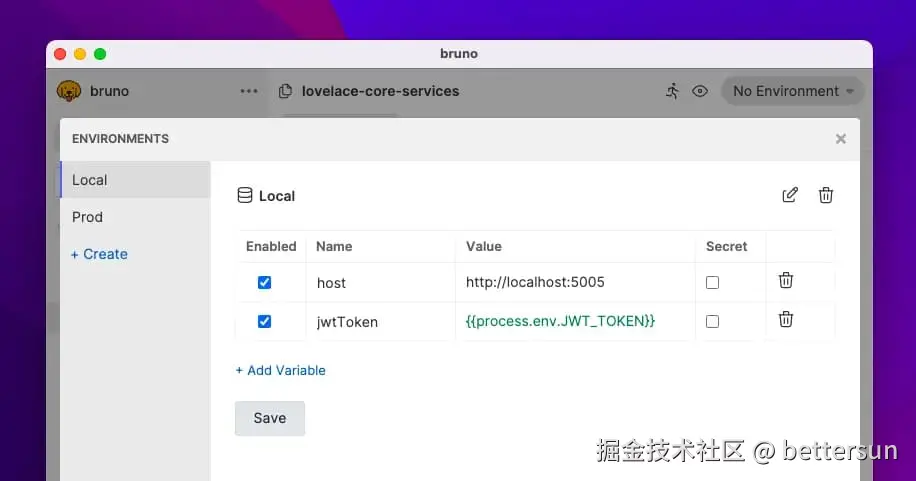Viewport: 916px width, 481px height.
Task: Click the jwtToken name field
Action: tap(381, 322)
